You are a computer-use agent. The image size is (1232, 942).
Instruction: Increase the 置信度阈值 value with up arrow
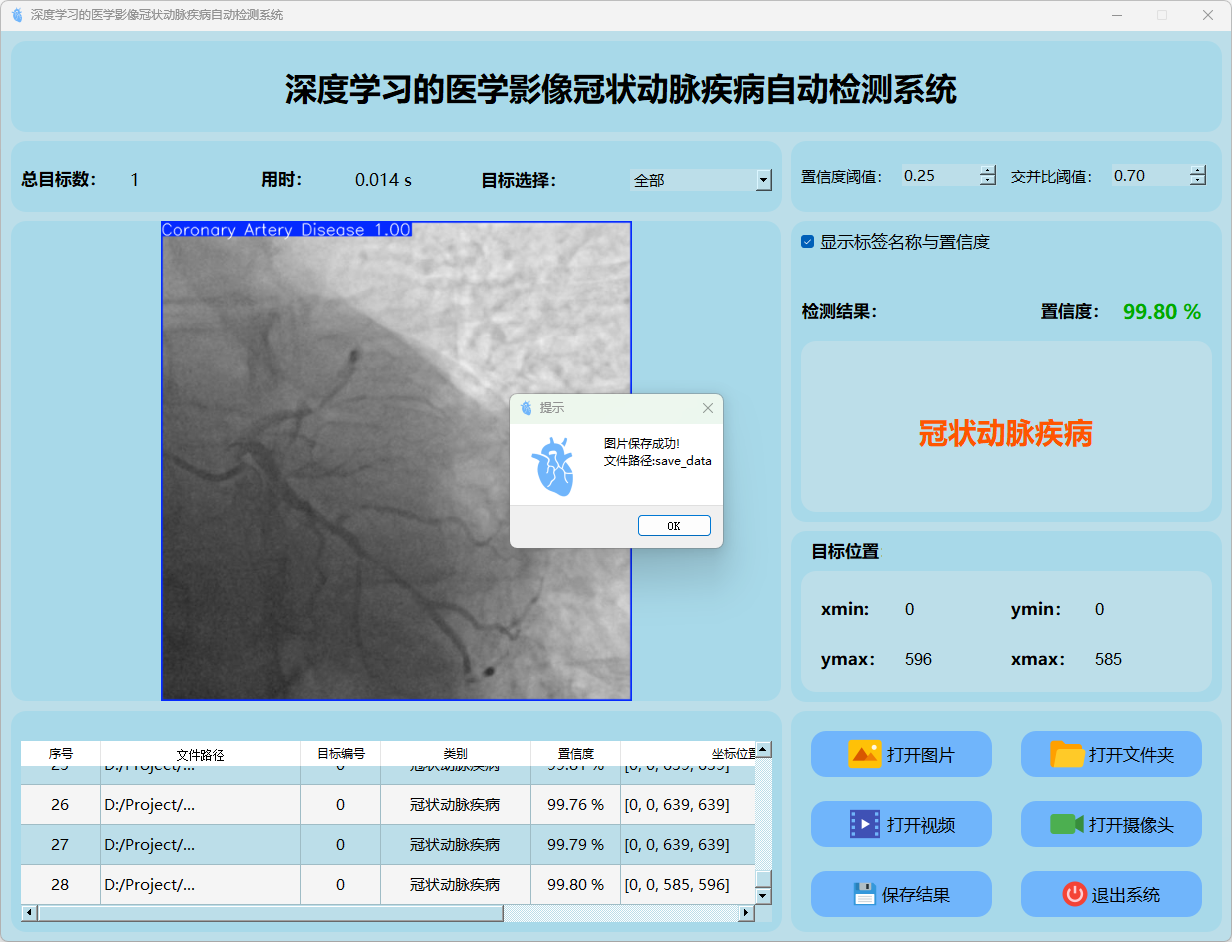tap(988, 170)
